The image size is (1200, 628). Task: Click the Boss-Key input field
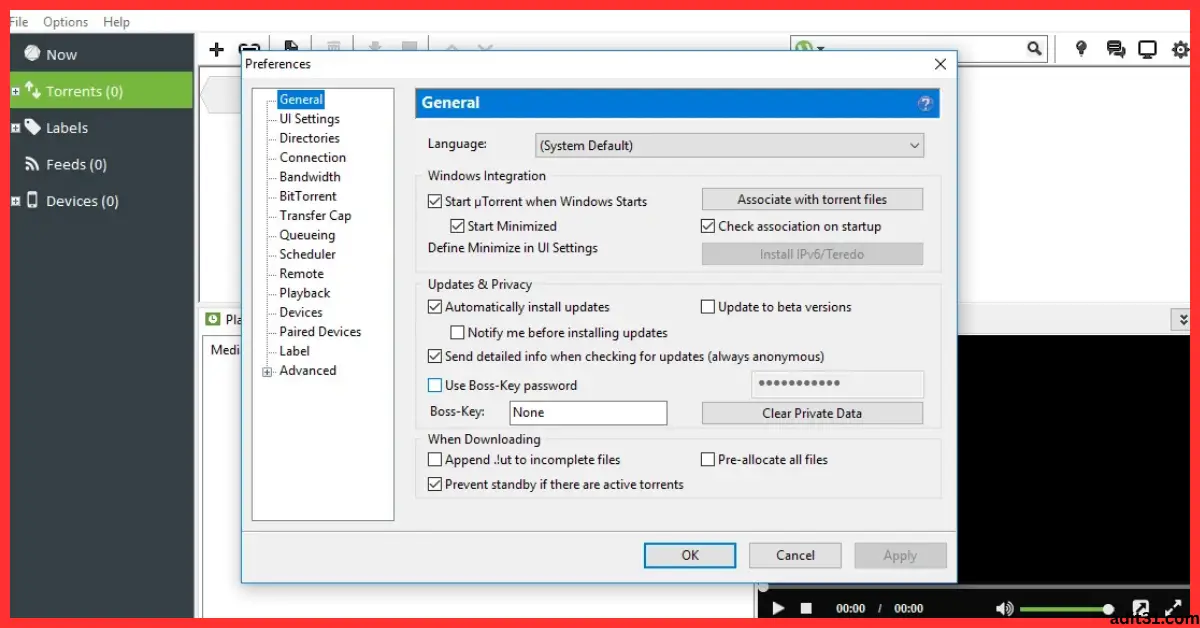pyautogui.click(x=588, y=412)
